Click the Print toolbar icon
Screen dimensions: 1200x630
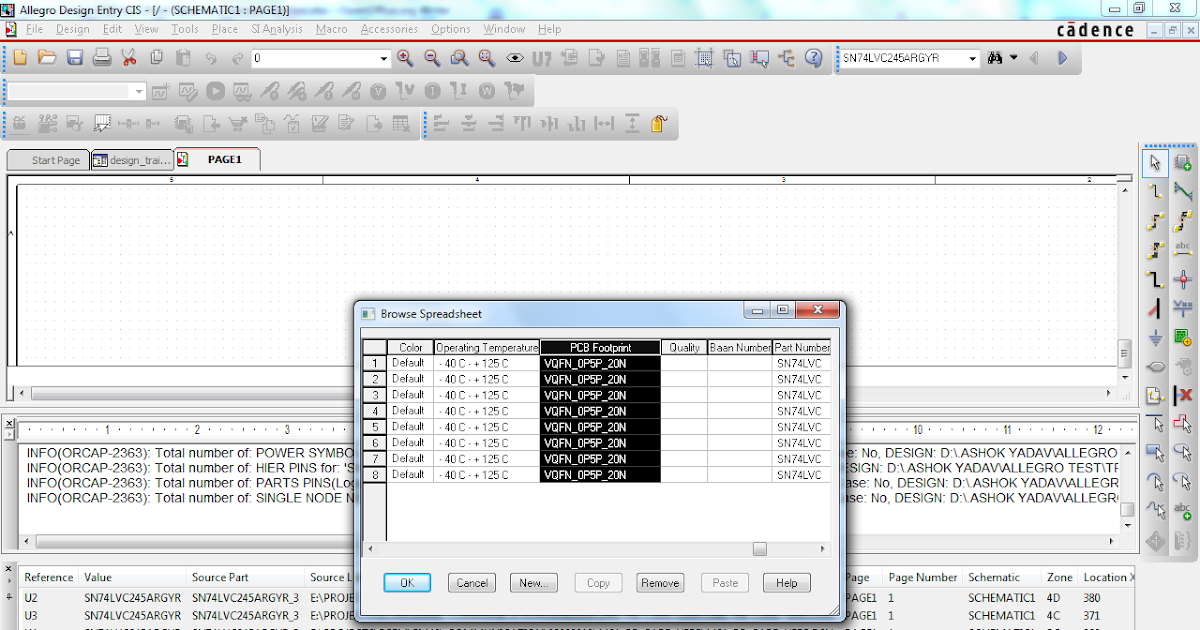[x=102, y=58]
